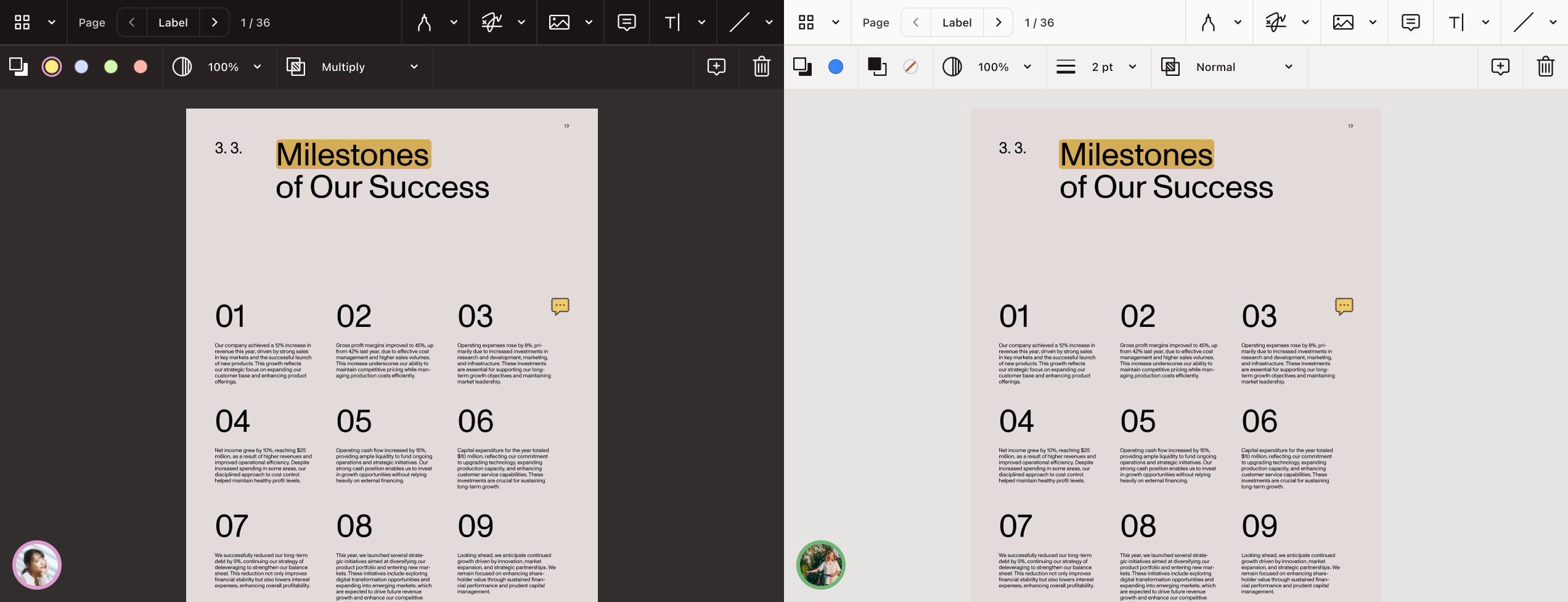
Task: Select the freehand pen drawing tool
Action: click(x=424, y=22)
